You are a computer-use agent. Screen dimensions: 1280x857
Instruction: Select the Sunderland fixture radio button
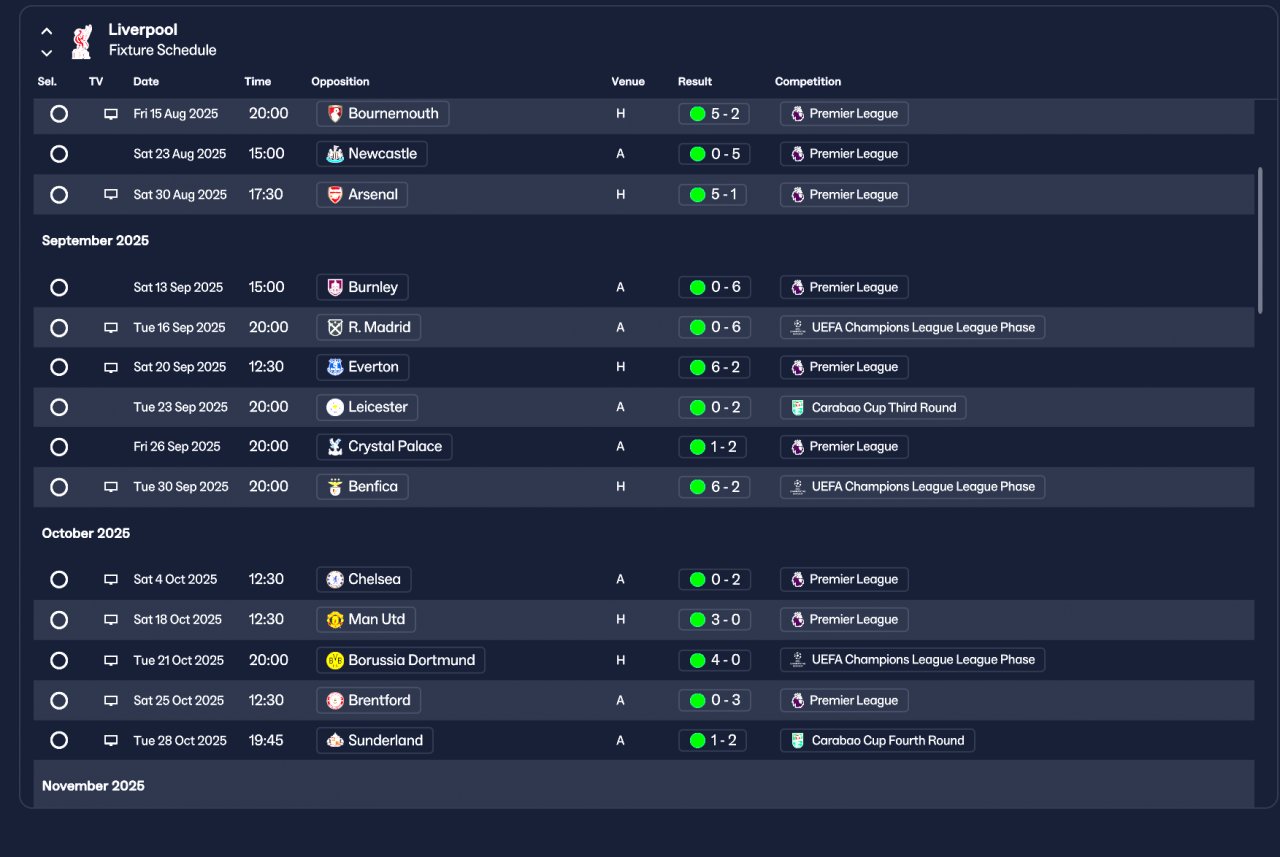tap(59, 741)
